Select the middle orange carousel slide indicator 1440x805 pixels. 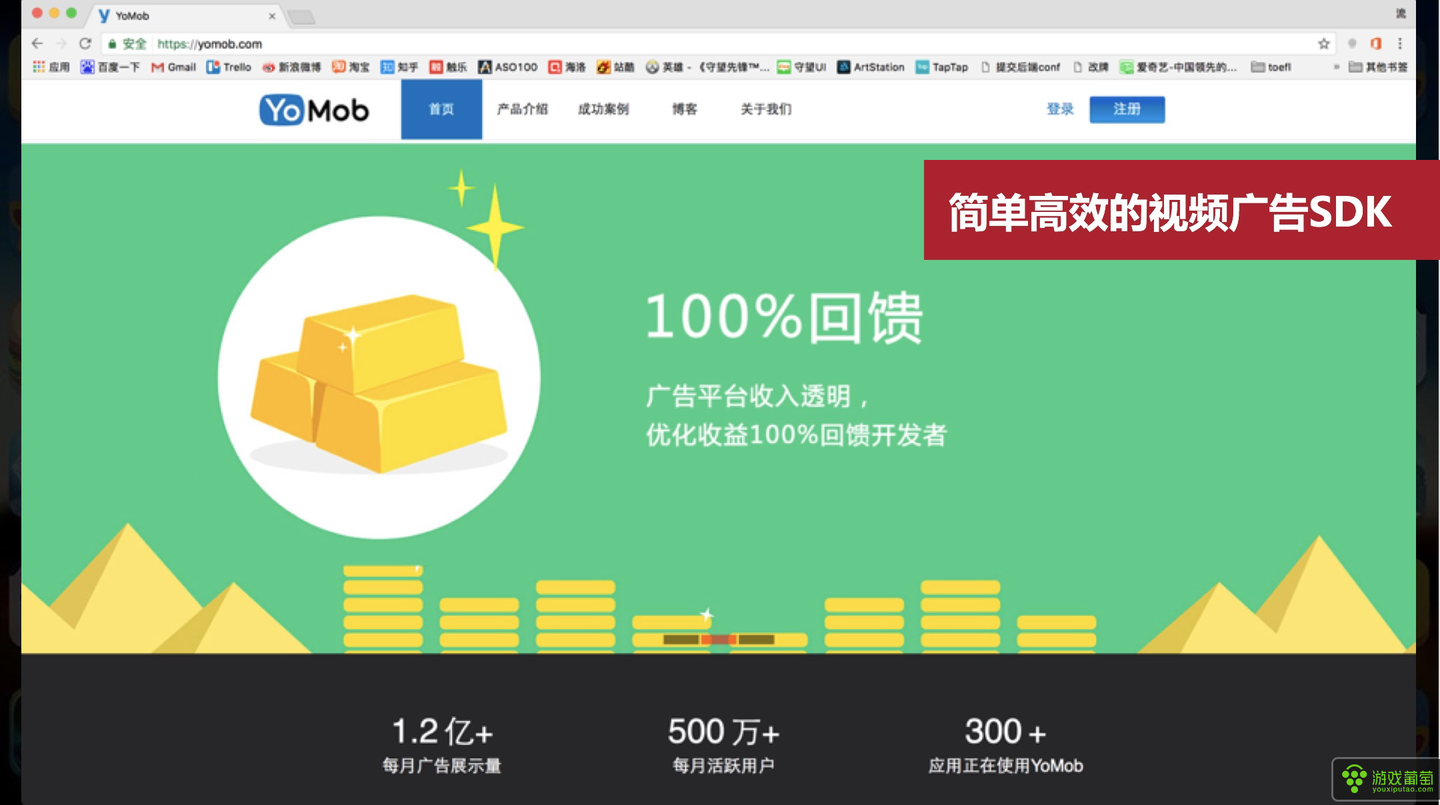click(x=719, y=639)
